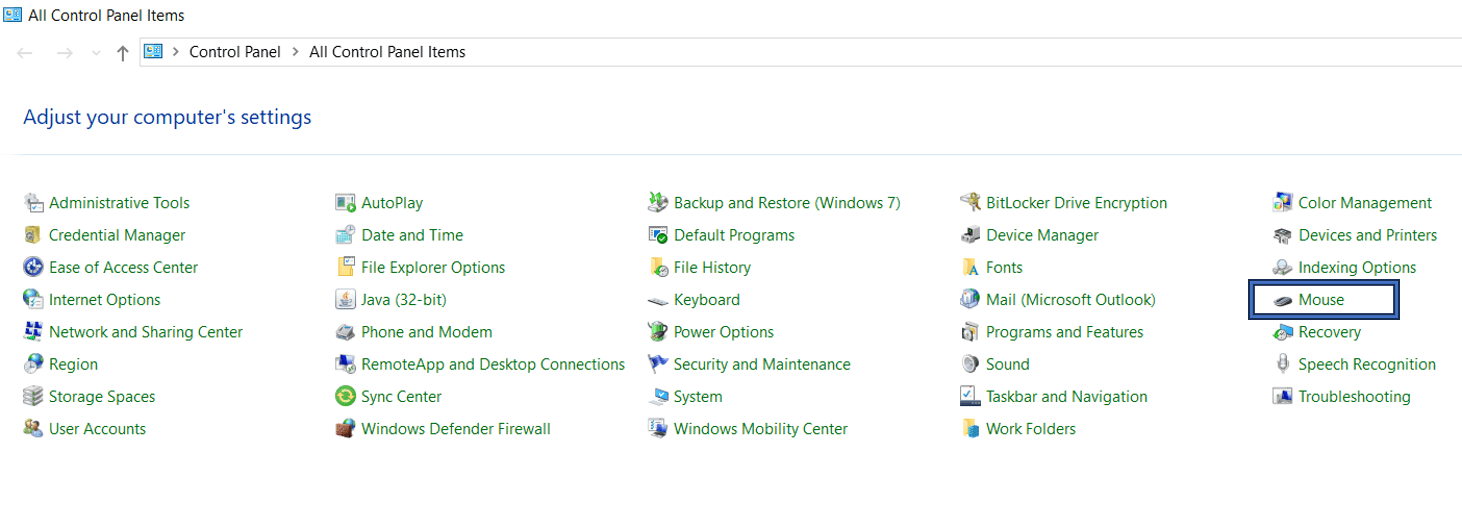This screenshot has height=516, width=1462.
Task: Click the Fonts letter A icon
Action: 970,267
